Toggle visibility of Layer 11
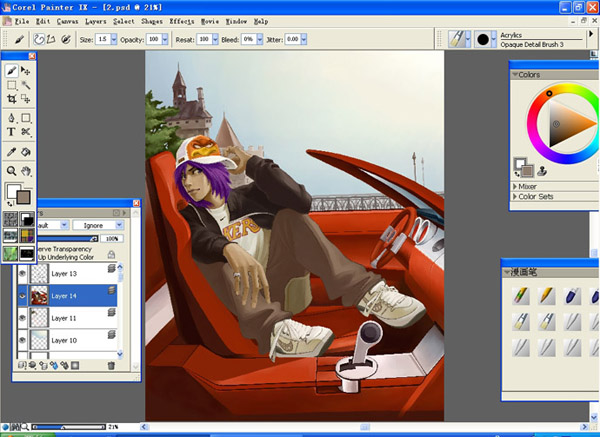Image resolution: width=600 pixels, height=437 pixels. tap(23, 318)
